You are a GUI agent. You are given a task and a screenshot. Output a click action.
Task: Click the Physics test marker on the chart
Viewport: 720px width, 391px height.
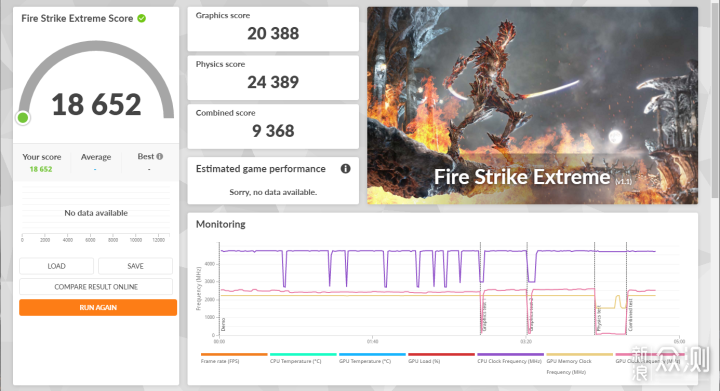(599, 318)
